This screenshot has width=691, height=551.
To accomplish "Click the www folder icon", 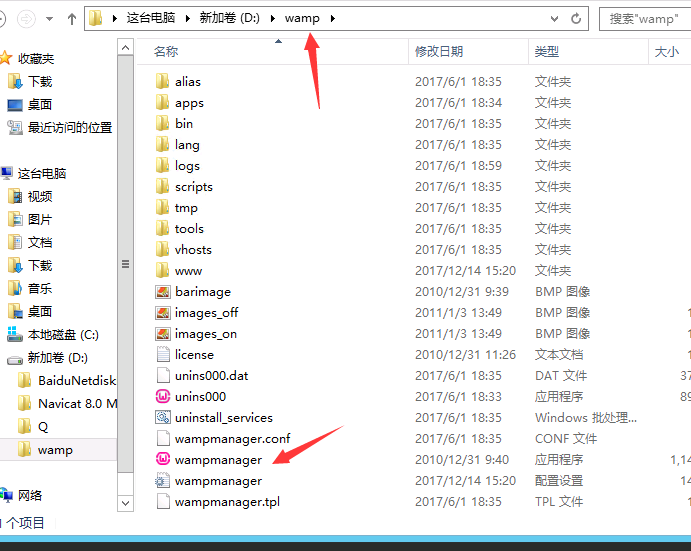I will tap(164, 271).
